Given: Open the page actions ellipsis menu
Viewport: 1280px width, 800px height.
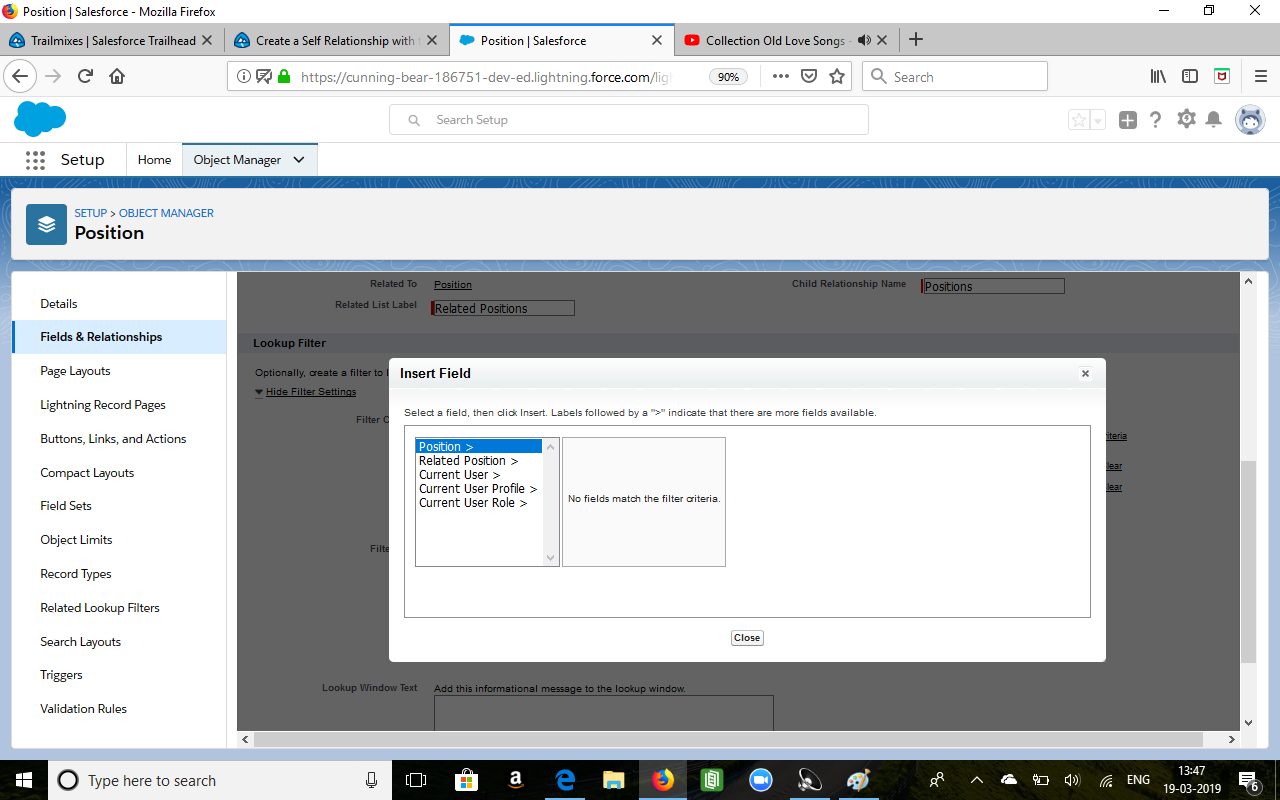Looking at the screenshot, I should coord(781,76).
